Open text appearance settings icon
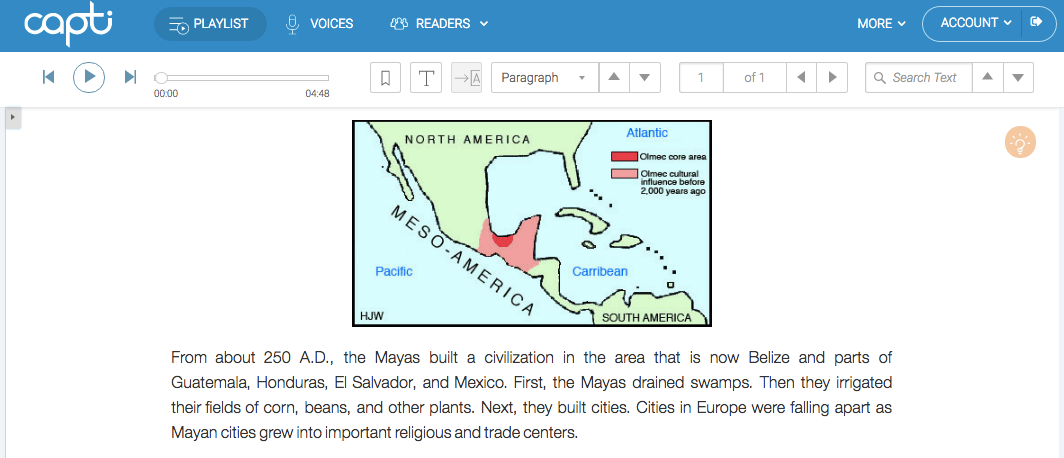 426,77
